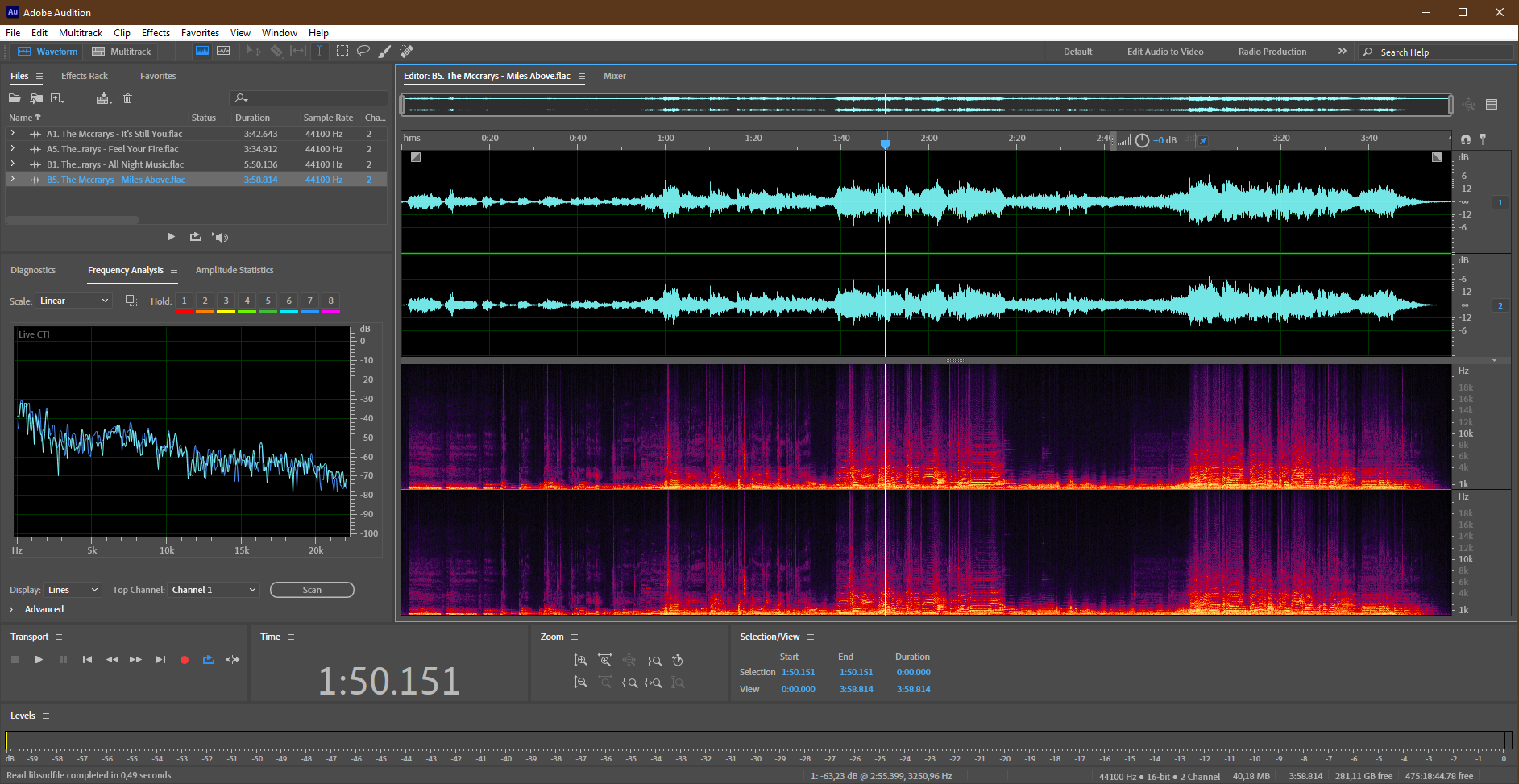The height and width of the screenshot is (784, 1519).
Task: Click the blue playhead marker on timeline
Action: 885,143
